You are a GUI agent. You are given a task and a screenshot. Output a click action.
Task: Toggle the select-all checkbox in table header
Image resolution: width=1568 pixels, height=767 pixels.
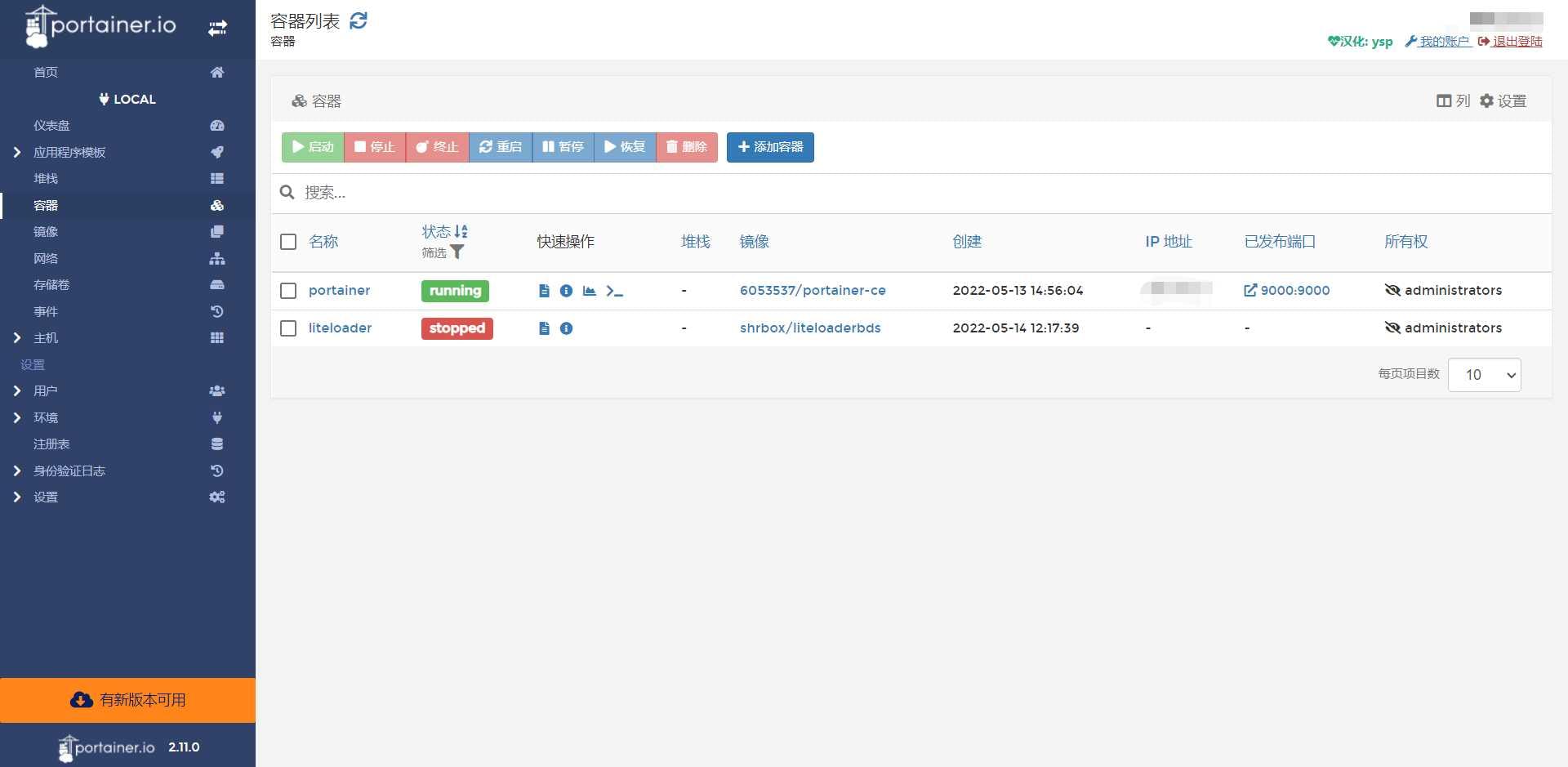coord(288,242)
